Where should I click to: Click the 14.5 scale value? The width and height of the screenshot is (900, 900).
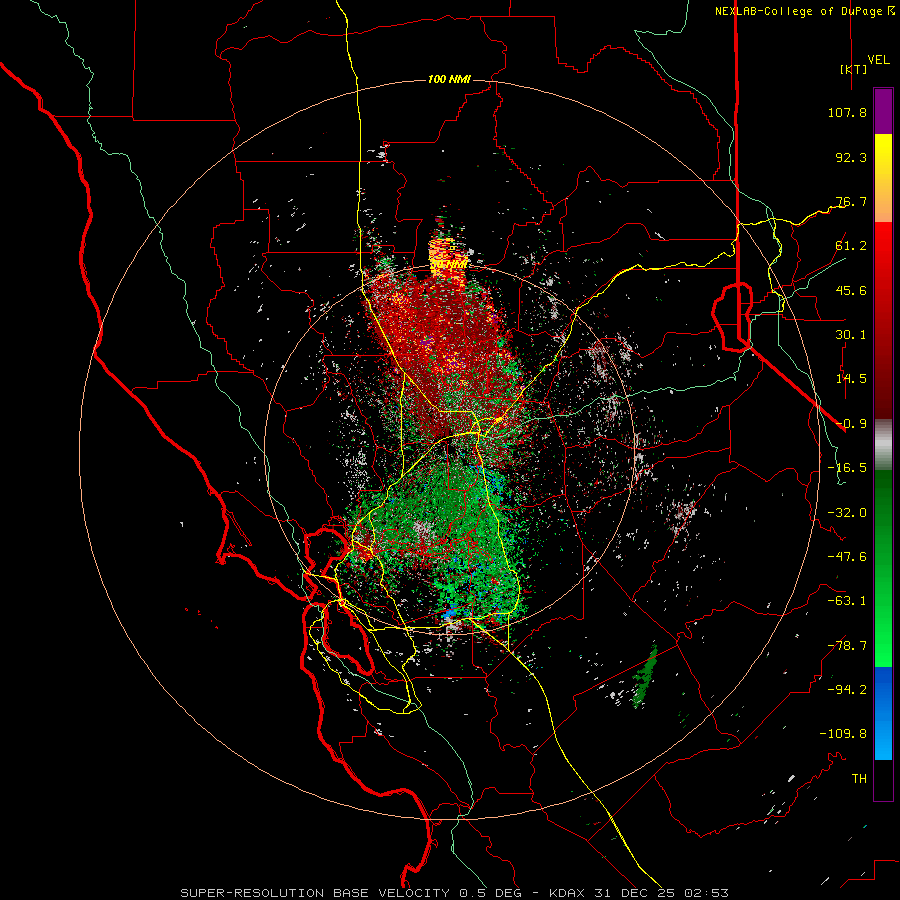click(x=851, y=379)
